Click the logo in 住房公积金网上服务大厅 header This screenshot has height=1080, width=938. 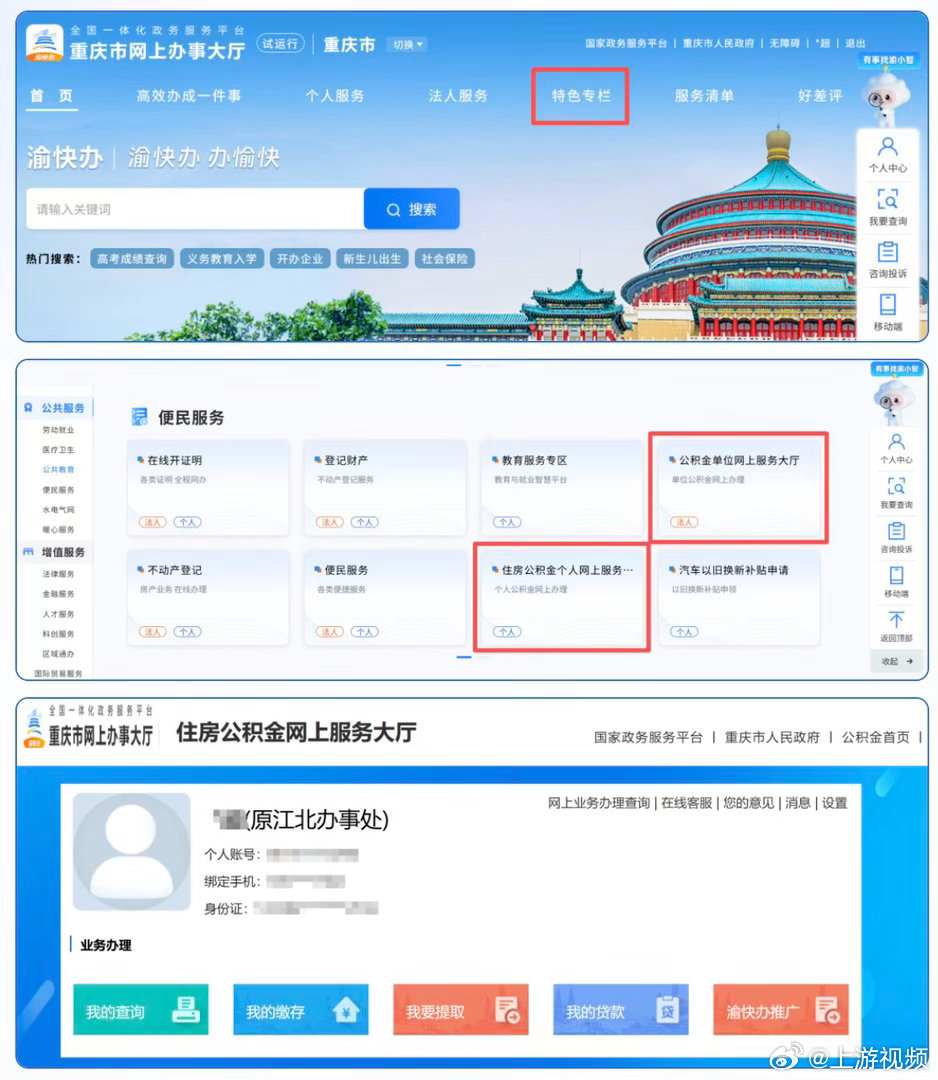[x=34, y=730]
